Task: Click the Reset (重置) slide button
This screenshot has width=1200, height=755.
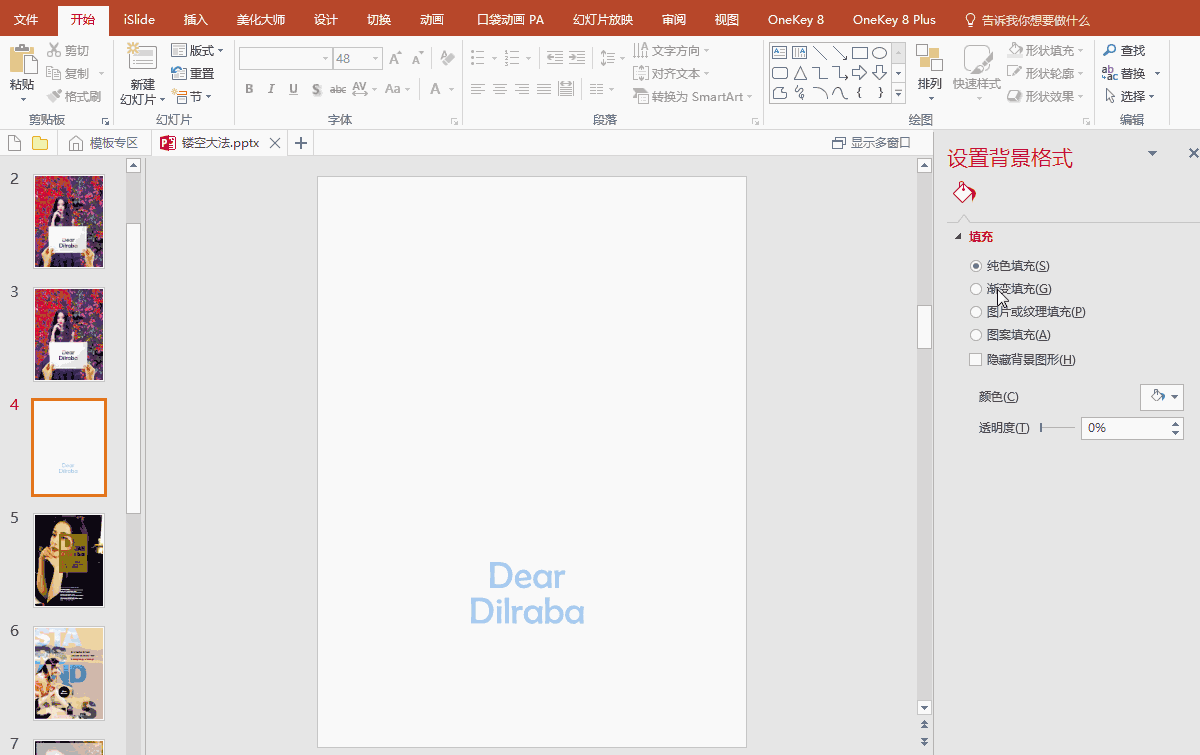Action: click(193, 73)
